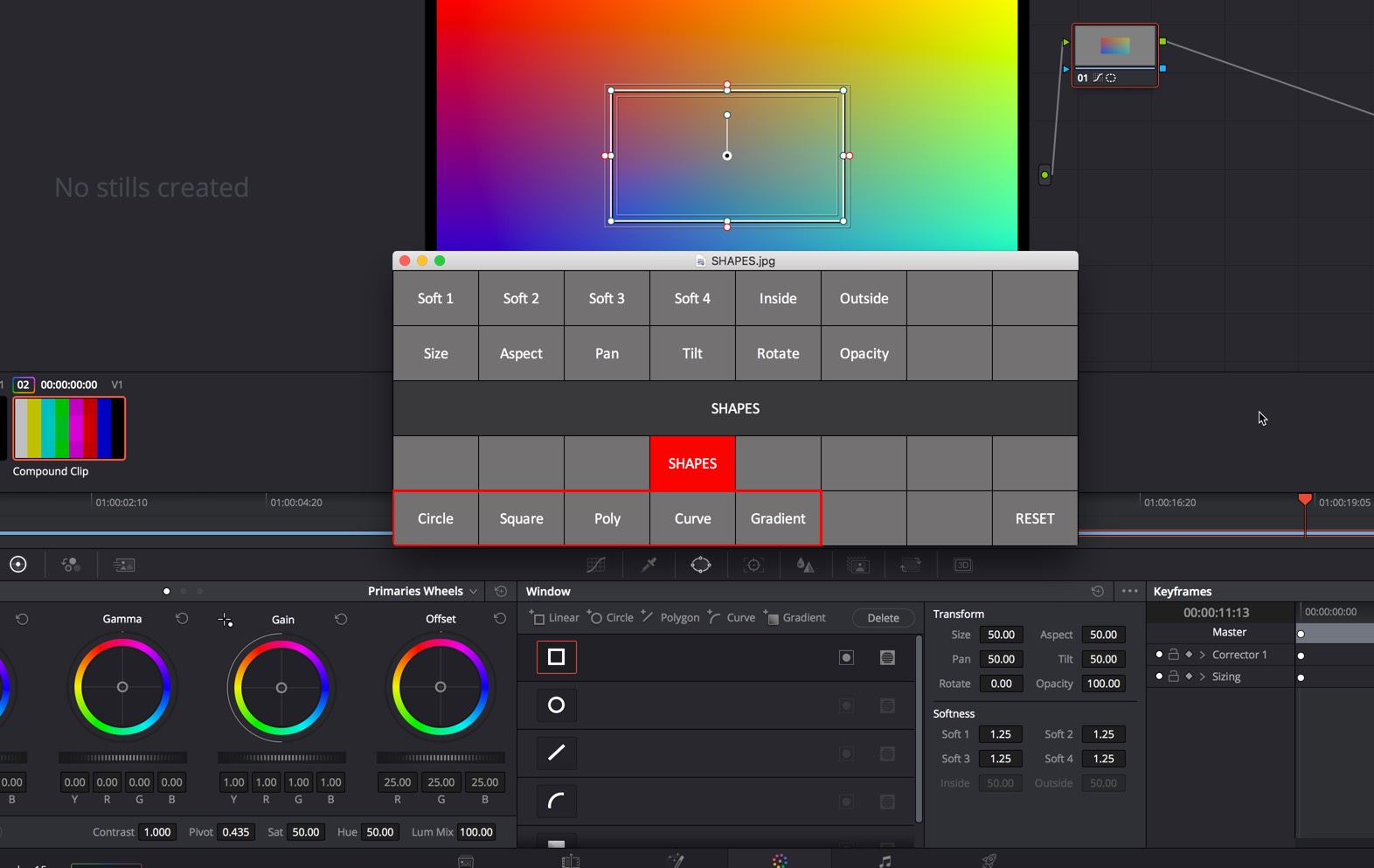Open the Qualifier eyedropper palette
Screen dimensions: 1374x868
point(649,566)
